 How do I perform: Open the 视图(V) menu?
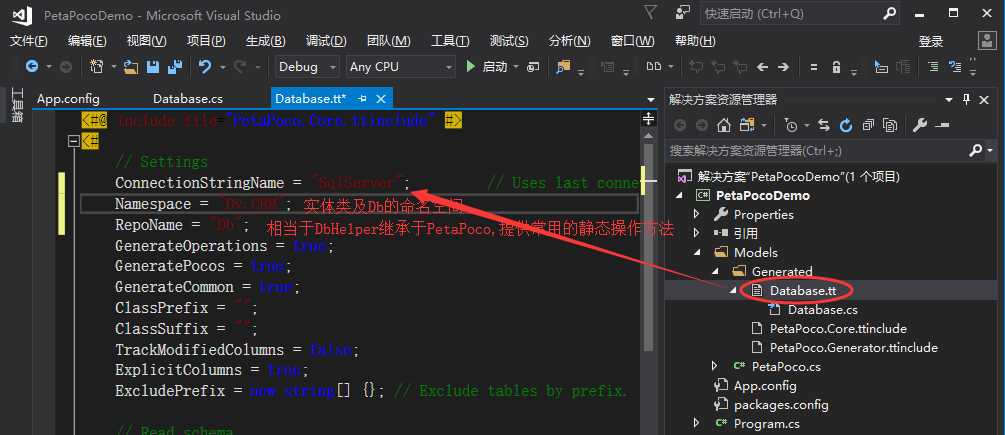(x=147, y=41)
